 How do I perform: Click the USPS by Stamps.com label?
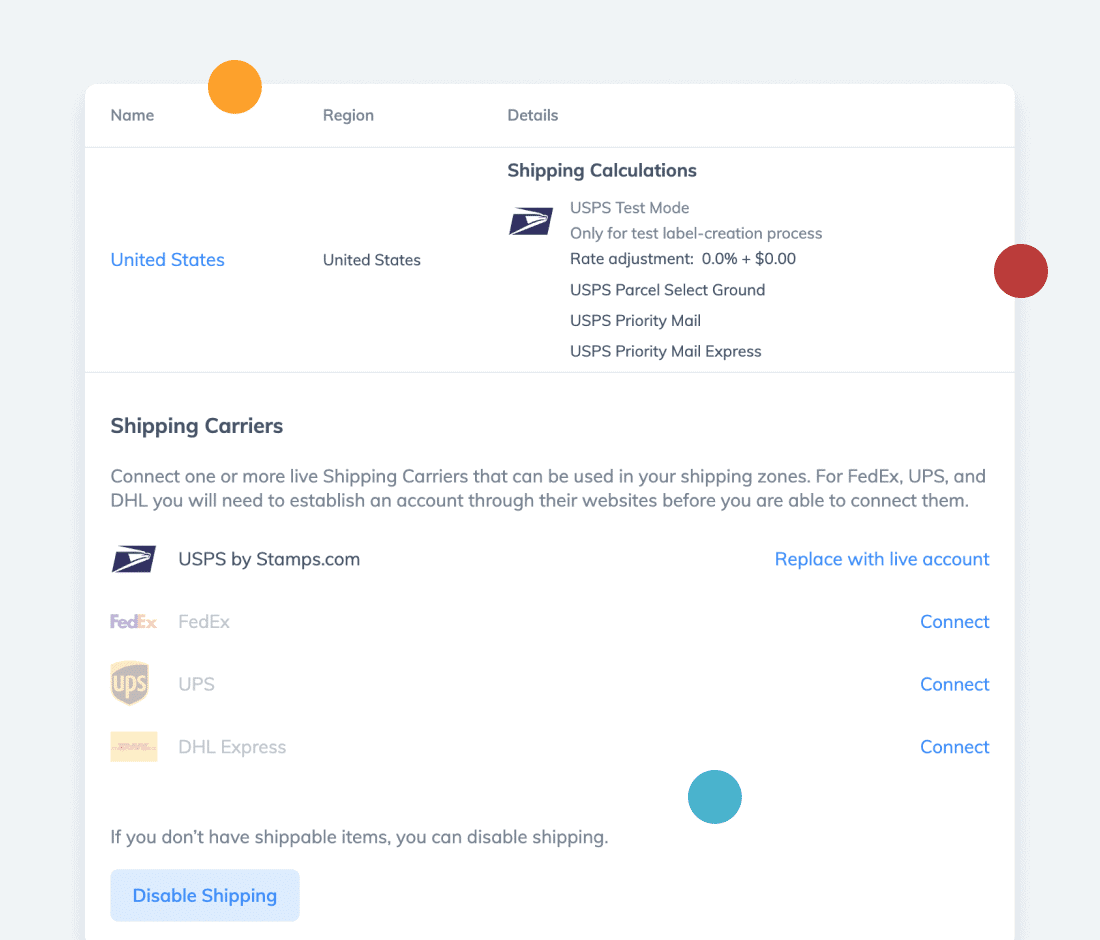click(x=269, y=559)
